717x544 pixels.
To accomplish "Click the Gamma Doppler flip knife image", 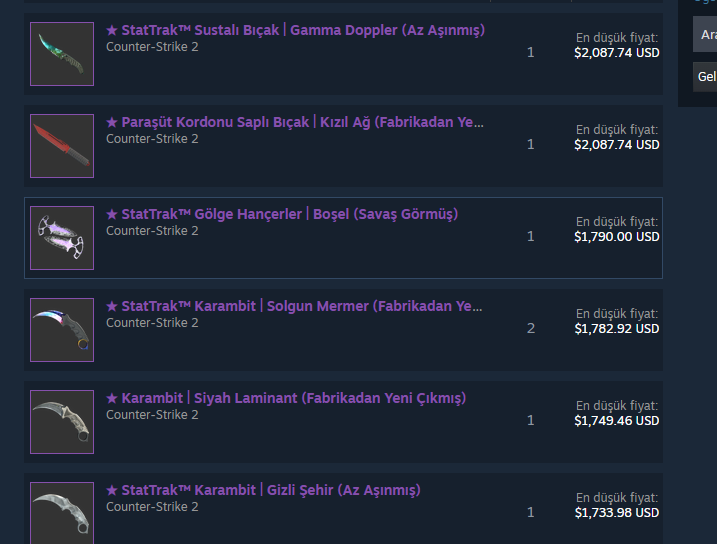I will (62, 54).
